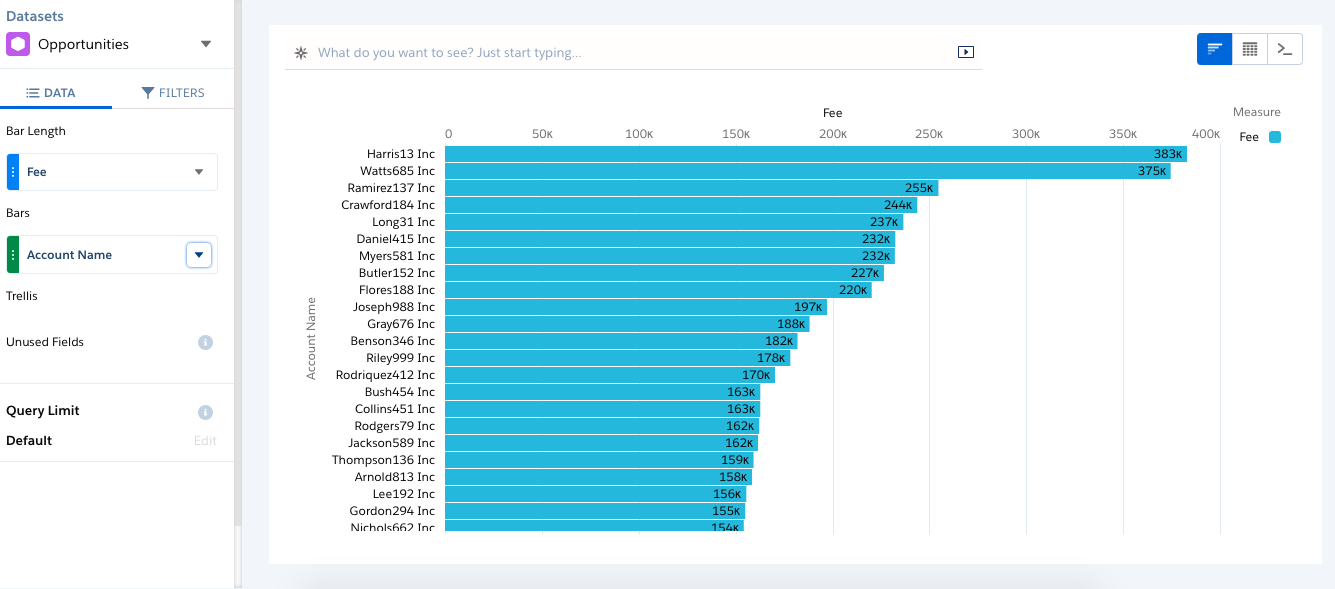The height and width of the screenshot is (589, 1335).
Task: Click the Myers581 Inc label
Action: [397, 256]
